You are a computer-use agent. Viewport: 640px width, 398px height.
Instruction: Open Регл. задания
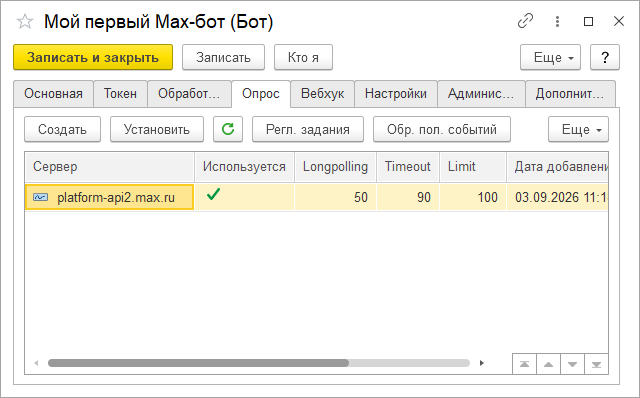tap(308, 129)
